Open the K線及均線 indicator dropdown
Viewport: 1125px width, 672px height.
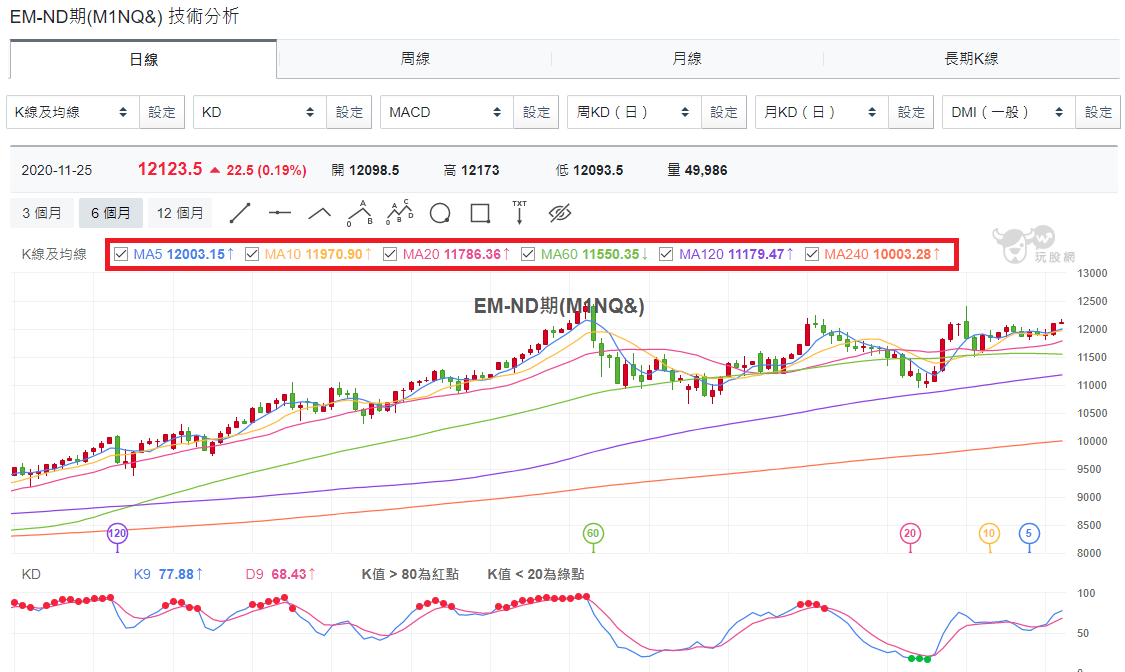(x=72, y=113)
